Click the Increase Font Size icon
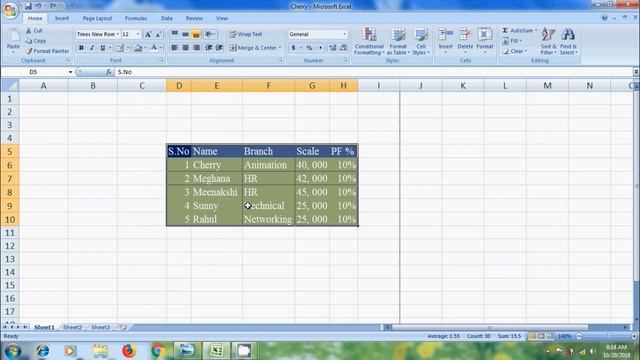The height and width of the screenshot is (360, 640). pos(148,34)
